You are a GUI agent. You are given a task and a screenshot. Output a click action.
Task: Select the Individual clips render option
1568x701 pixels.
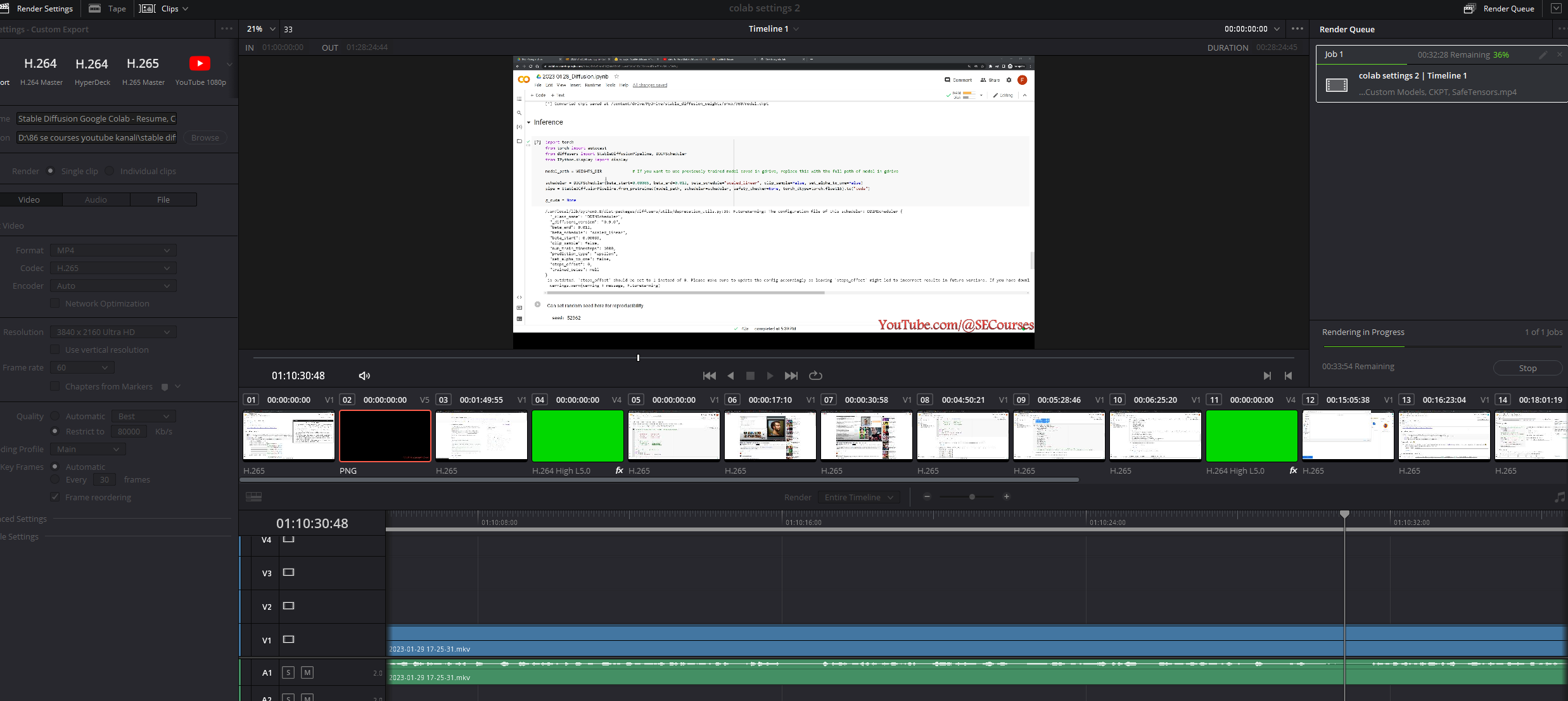[110, 170]
